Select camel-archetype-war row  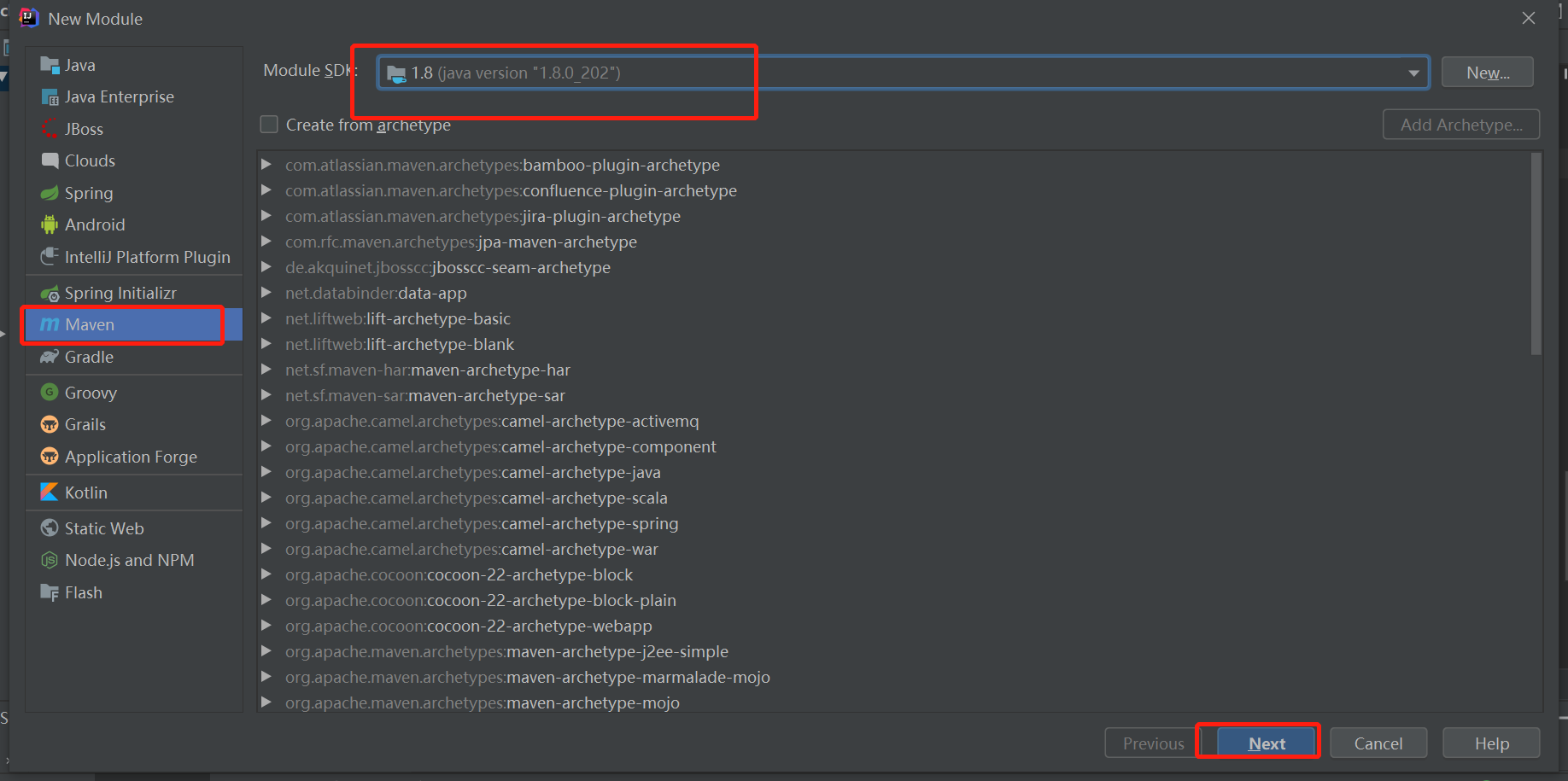(893, 549)
